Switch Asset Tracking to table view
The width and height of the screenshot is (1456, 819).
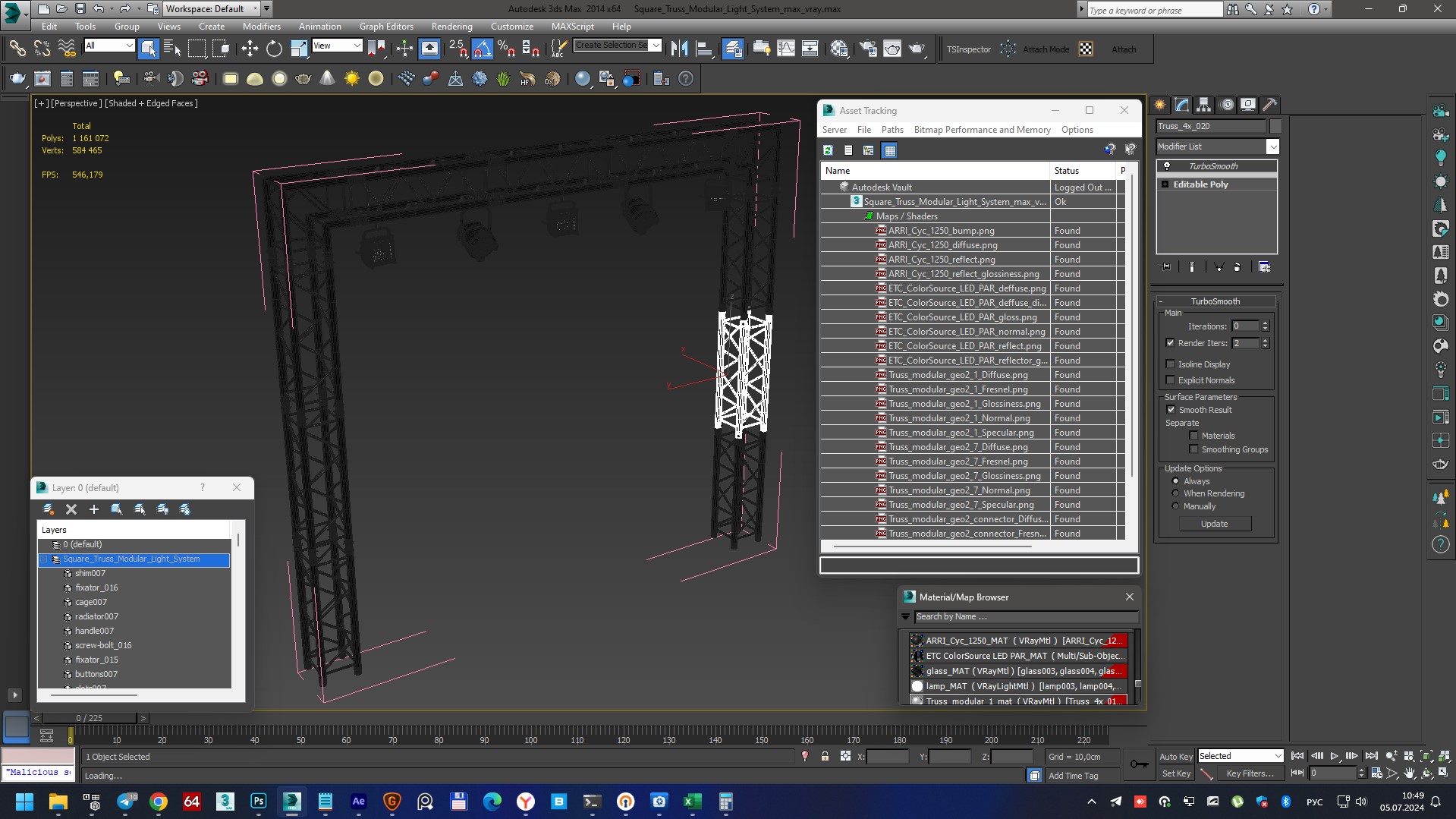[x=889, y=150]
